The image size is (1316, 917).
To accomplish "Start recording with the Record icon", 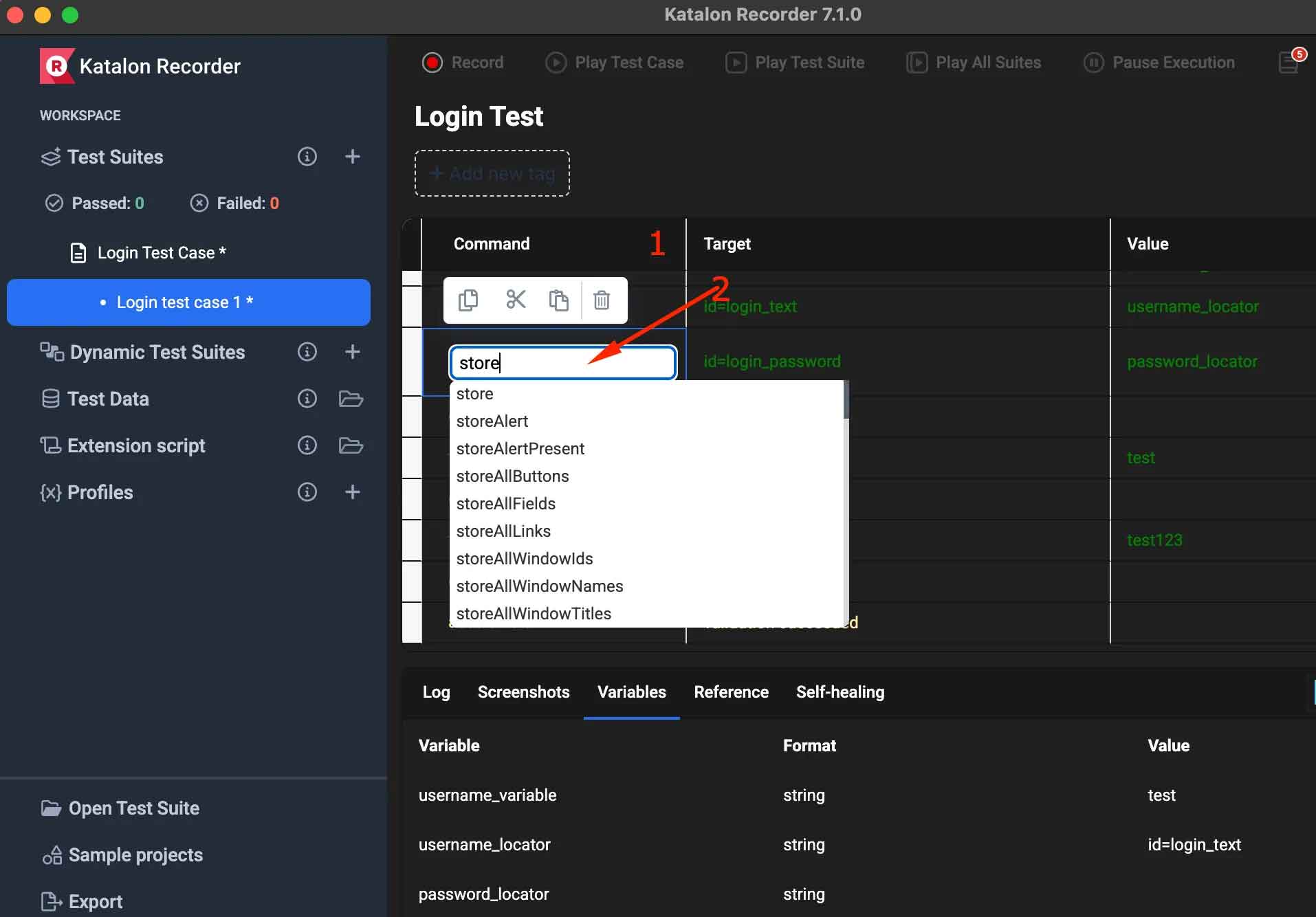I will point(432,62).
